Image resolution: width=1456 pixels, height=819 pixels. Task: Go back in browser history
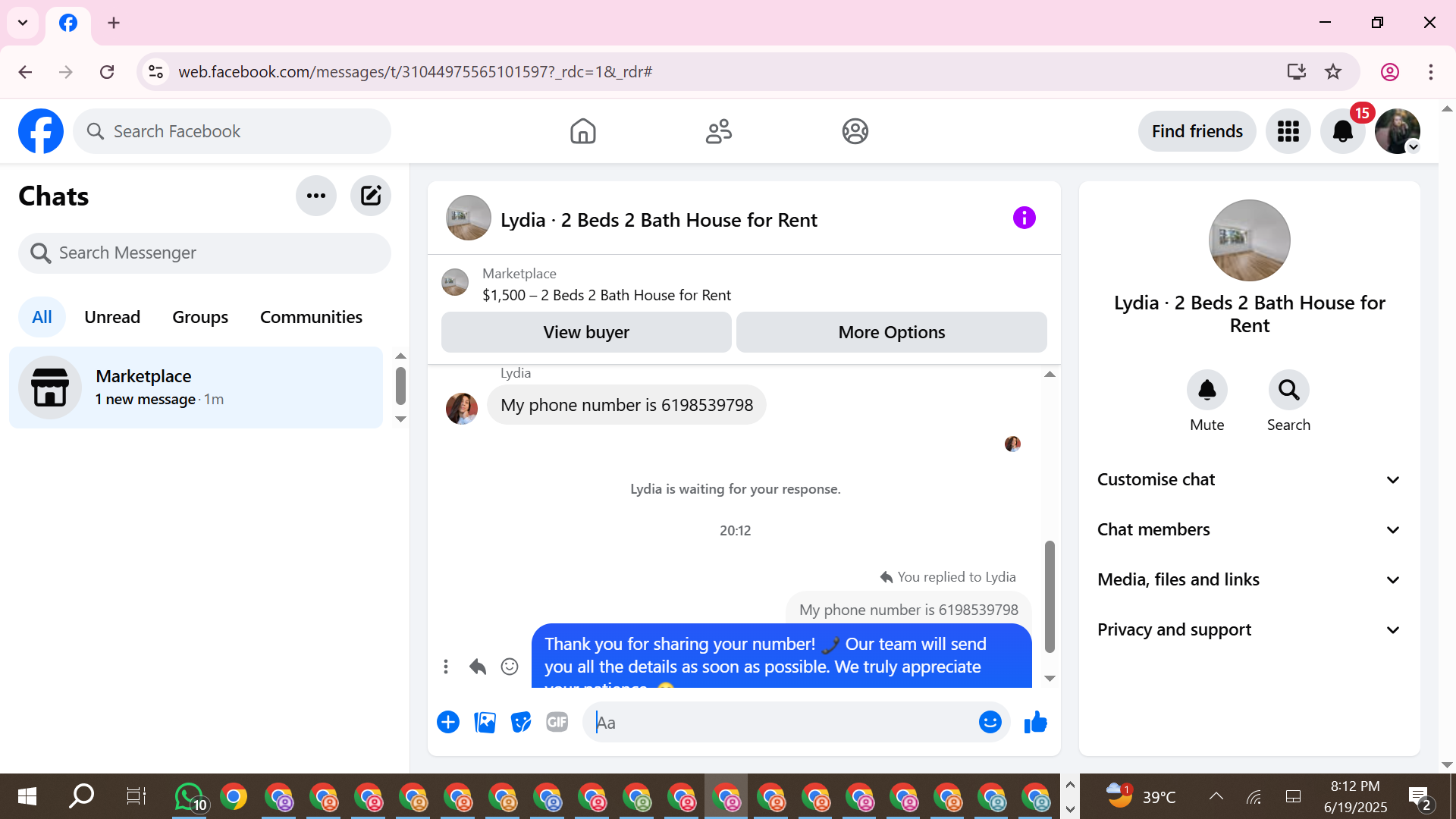pos(25,71)
